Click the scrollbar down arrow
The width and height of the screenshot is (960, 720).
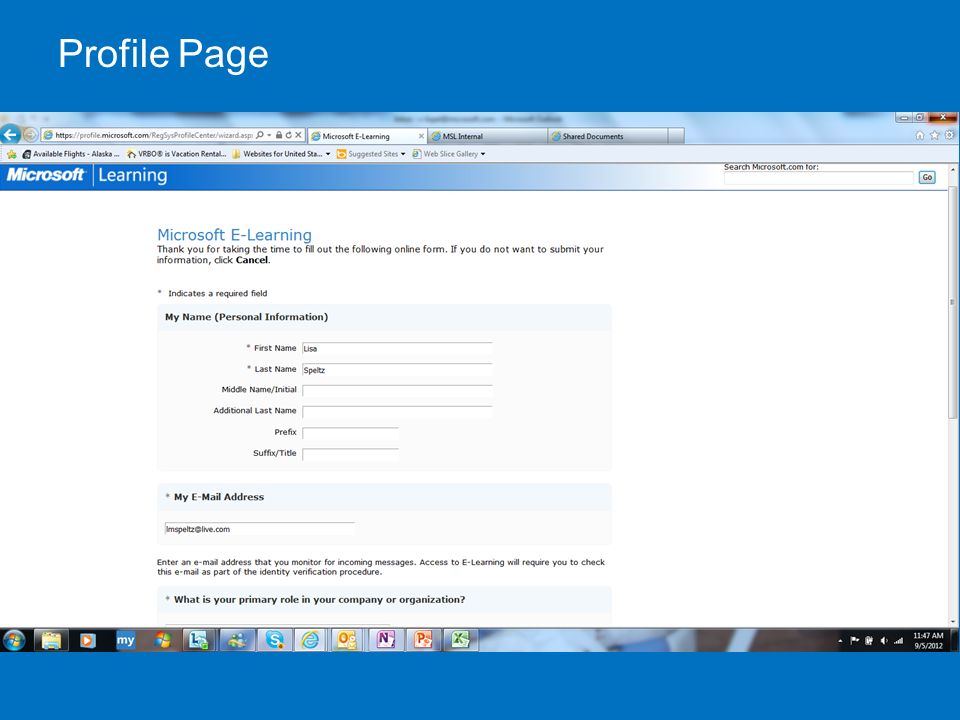pyautogui.click(x=953, y=621)
